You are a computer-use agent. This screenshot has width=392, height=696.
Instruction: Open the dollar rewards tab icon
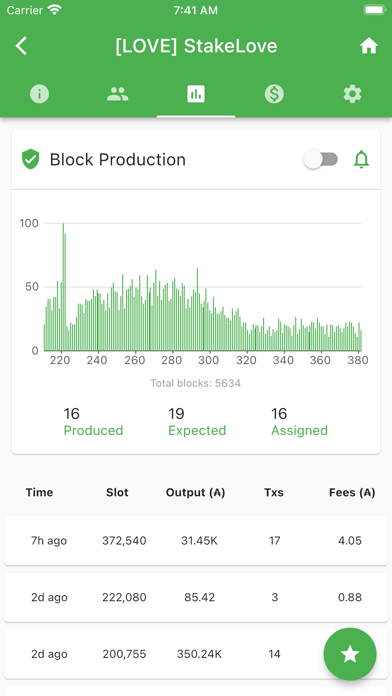point(274,94)
